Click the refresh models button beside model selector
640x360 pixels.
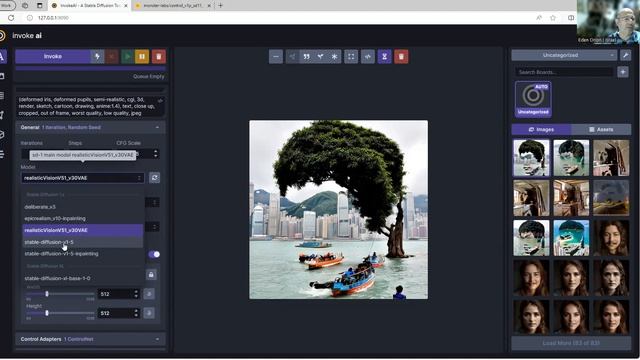point(154,178)
